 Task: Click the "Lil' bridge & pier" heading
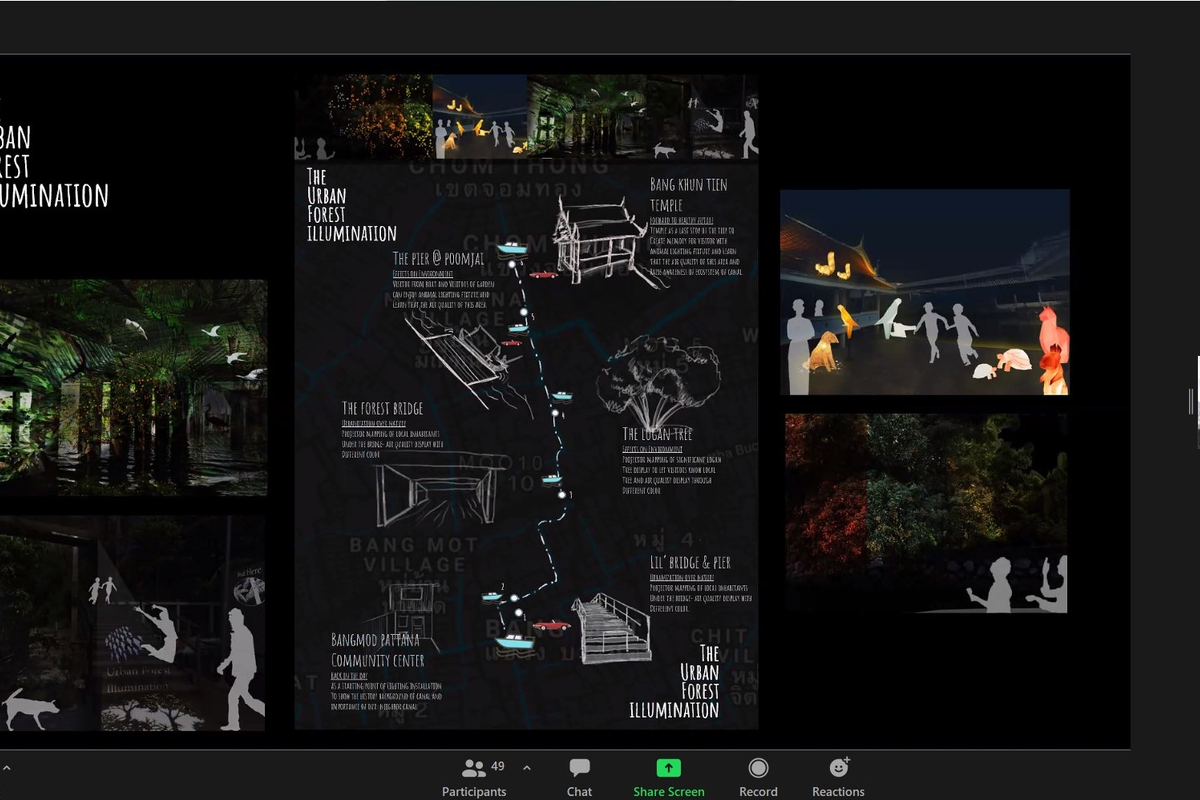[x=690, y=563]
